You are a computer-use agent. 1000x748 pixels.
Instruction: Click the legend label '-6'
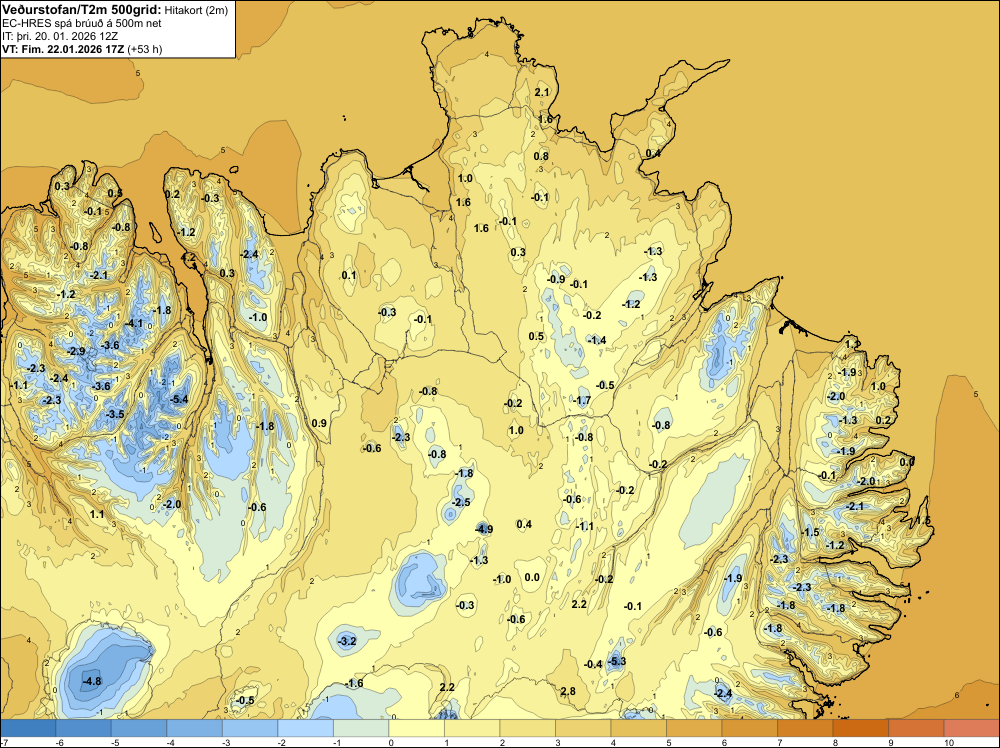coord(59,742)
